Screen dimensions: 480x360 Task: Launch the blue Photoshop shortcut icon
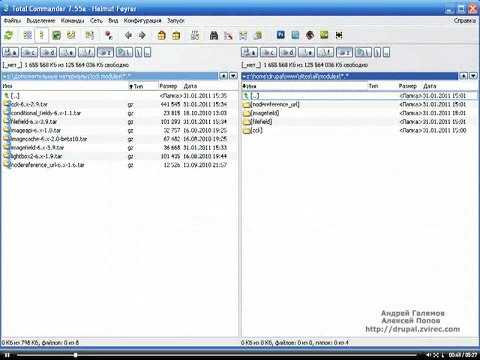(x=281, y=35)
